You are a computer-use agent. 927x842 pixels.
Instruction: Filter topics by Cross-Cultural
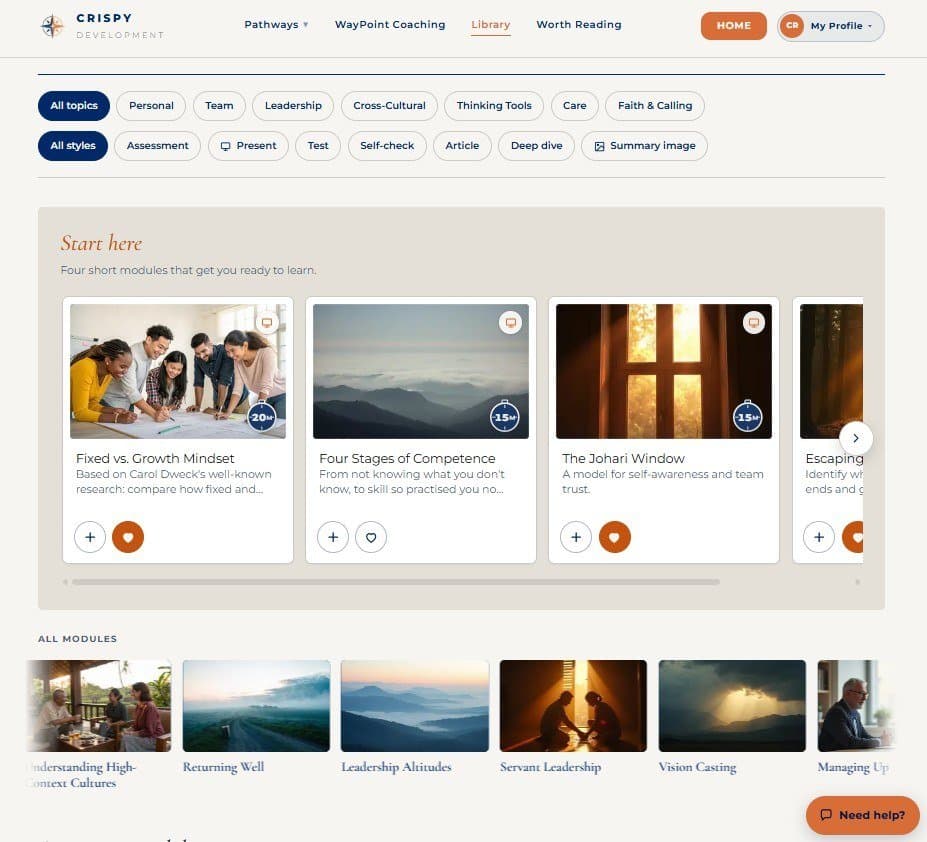point(390,106)
